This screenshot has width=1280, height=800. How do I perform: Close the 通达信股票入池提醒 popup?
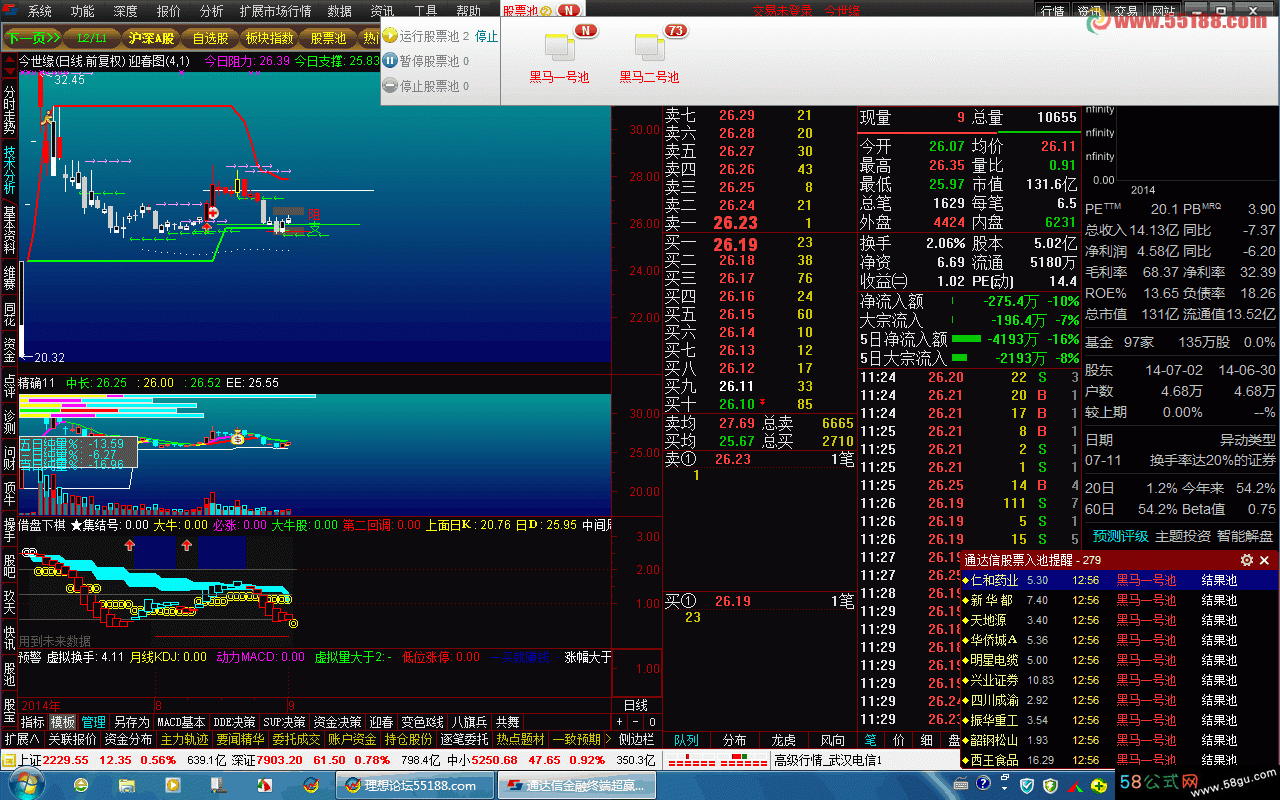1265,560
